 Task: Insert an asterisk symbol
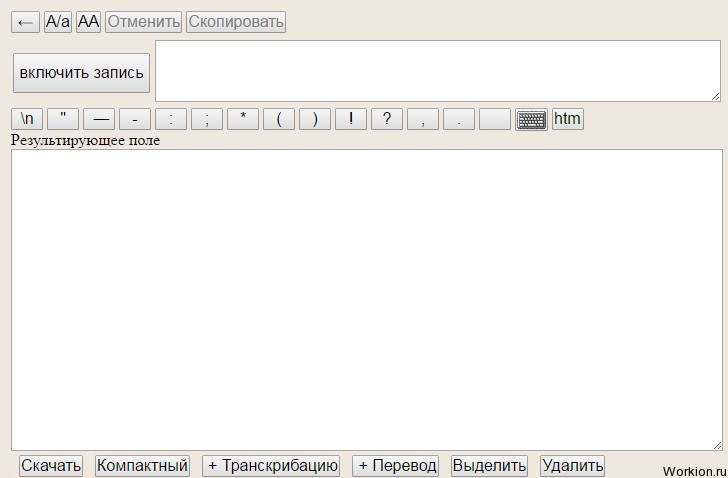243,119
